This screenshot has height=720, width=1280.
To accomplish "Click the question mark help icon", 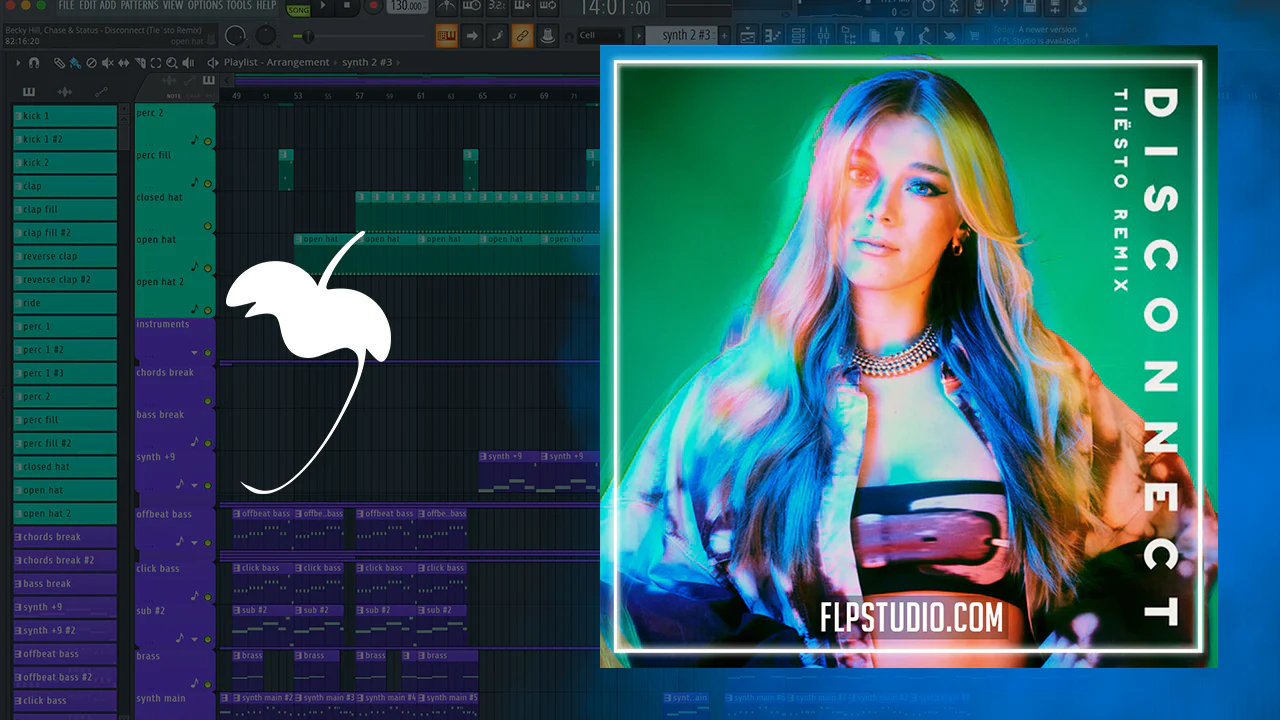I will [1003, 7].
